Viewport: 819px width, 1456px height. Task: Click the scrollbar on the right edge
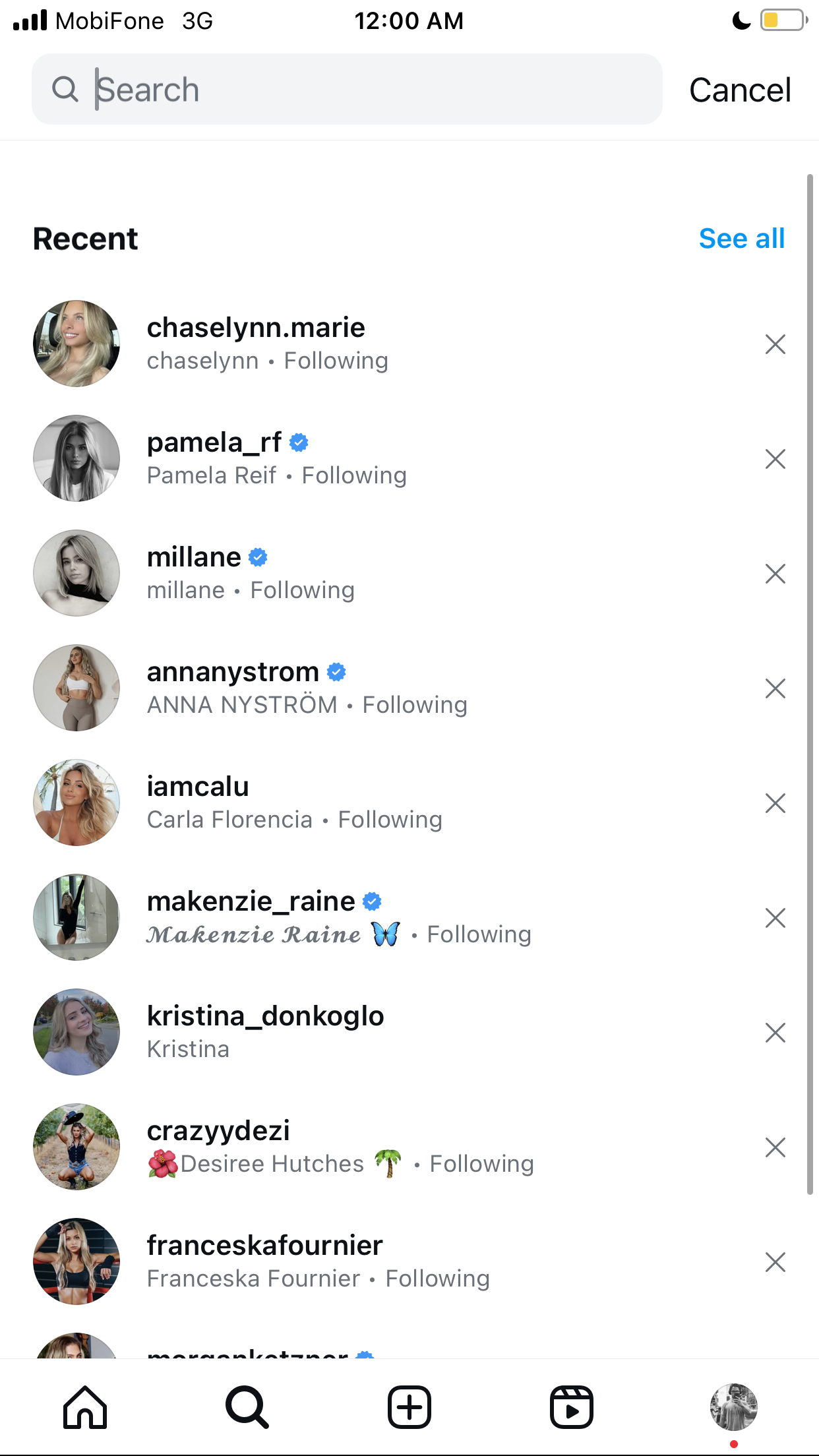coord(810,684)
